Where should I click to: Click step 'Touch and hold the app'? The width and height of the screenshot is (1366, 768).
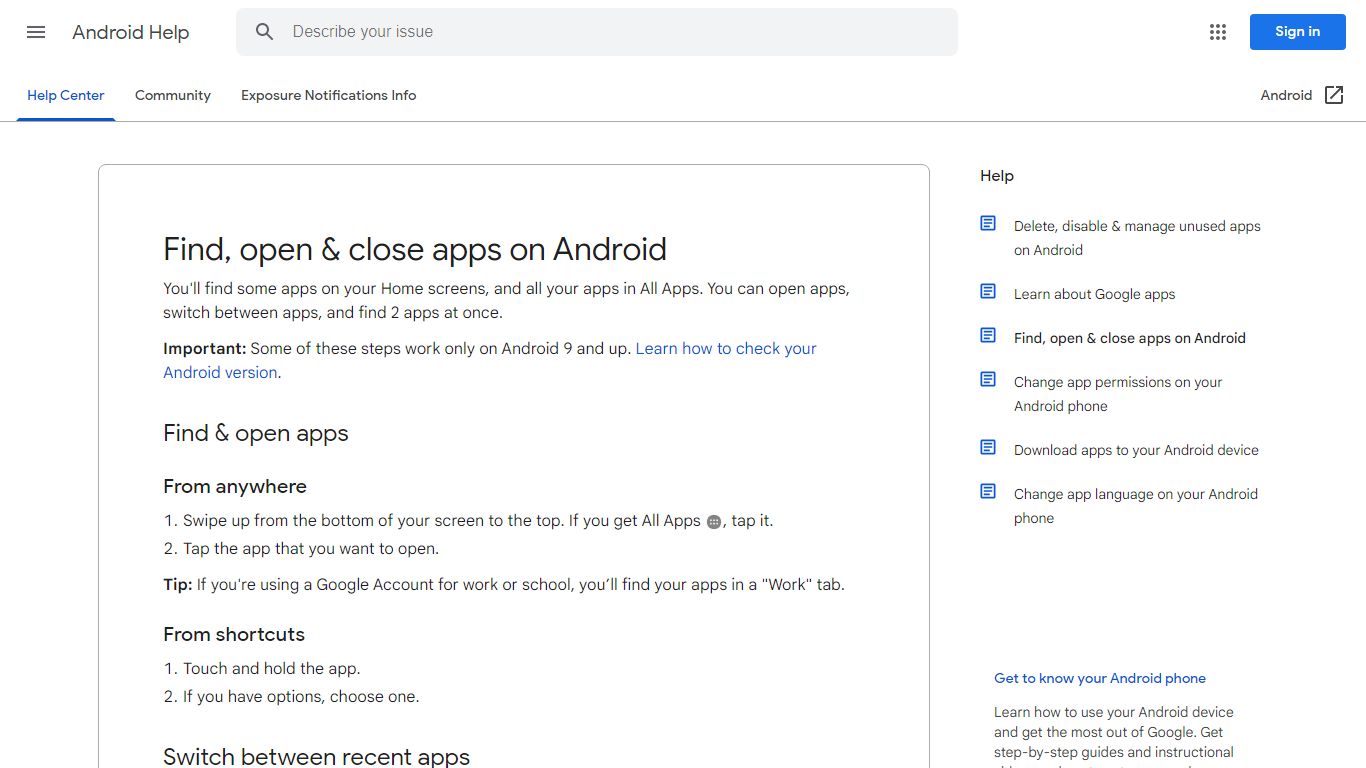point(271,668)
